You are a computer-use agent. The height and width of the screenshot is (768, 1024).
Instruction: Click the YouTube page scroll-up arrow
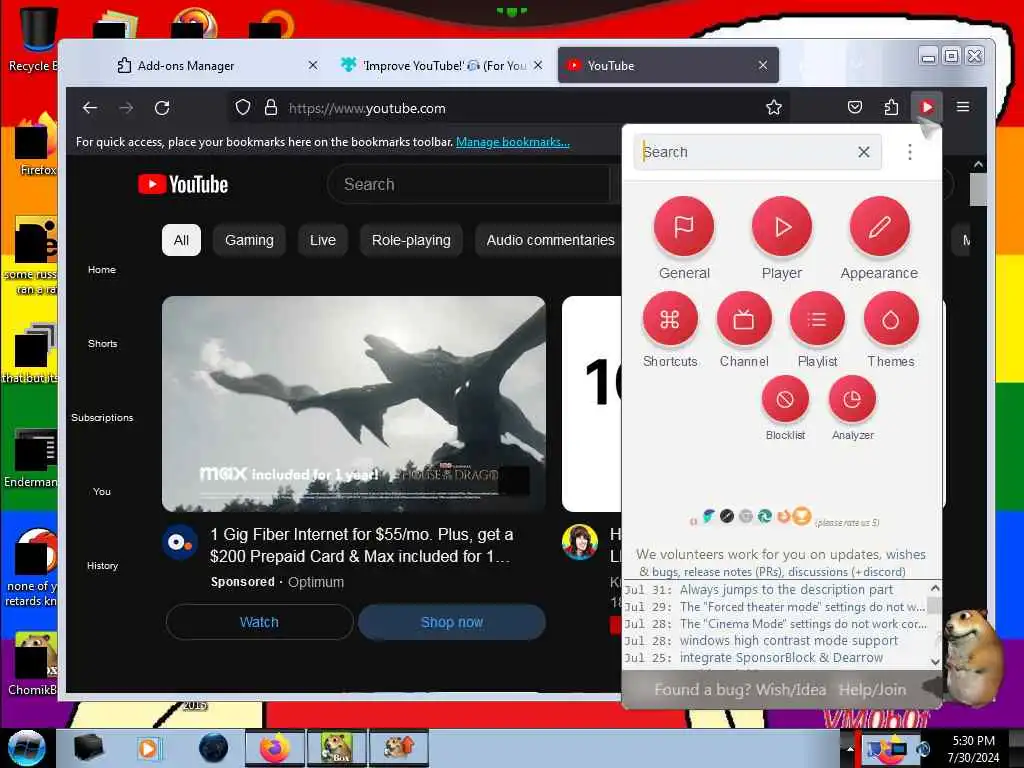978,165
